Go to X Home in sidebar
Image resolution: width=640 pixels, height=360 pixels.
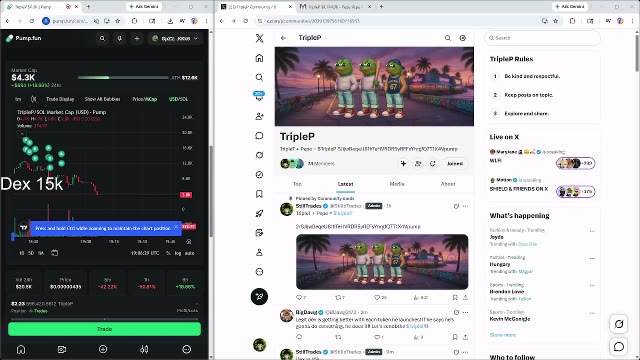(259, 58)
